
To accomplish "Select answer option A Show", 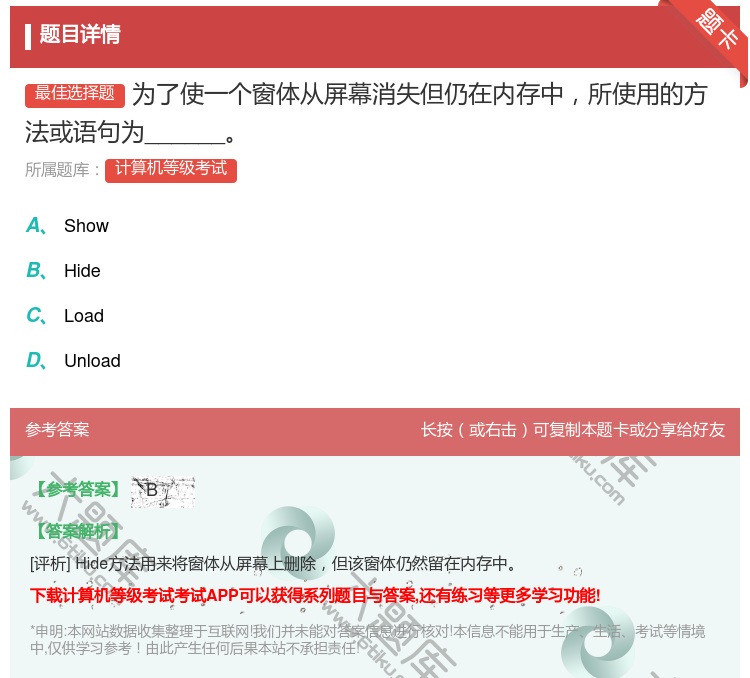I will coord(67,226).
